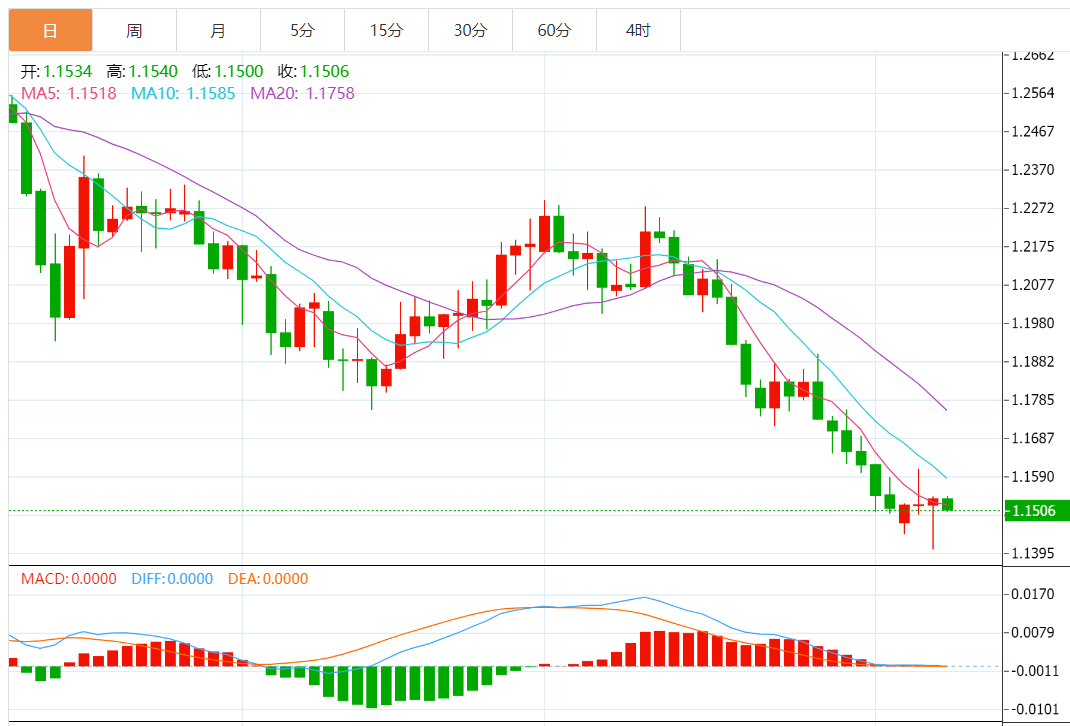Click the DIFF:0.0000 label

tap(173, 579)
